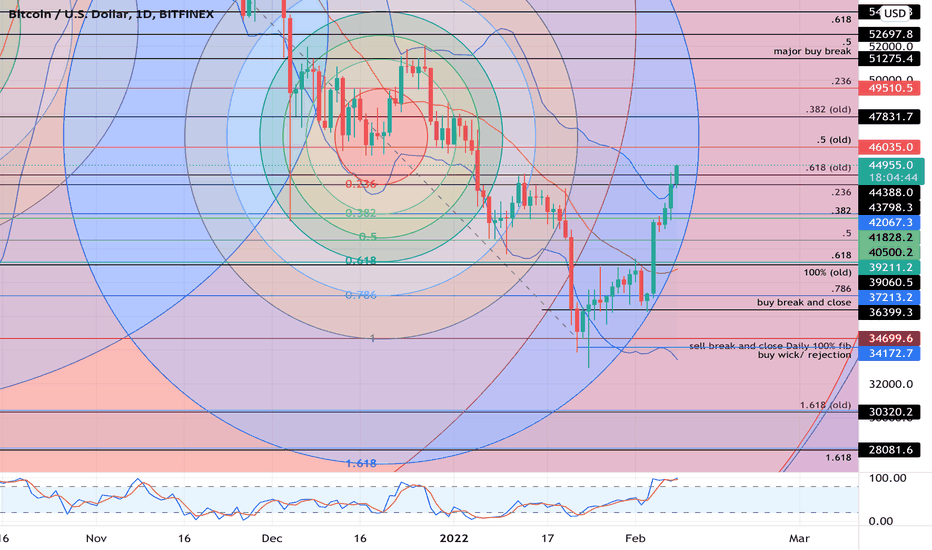Select the 30320.2 price label

click(890, 411)
